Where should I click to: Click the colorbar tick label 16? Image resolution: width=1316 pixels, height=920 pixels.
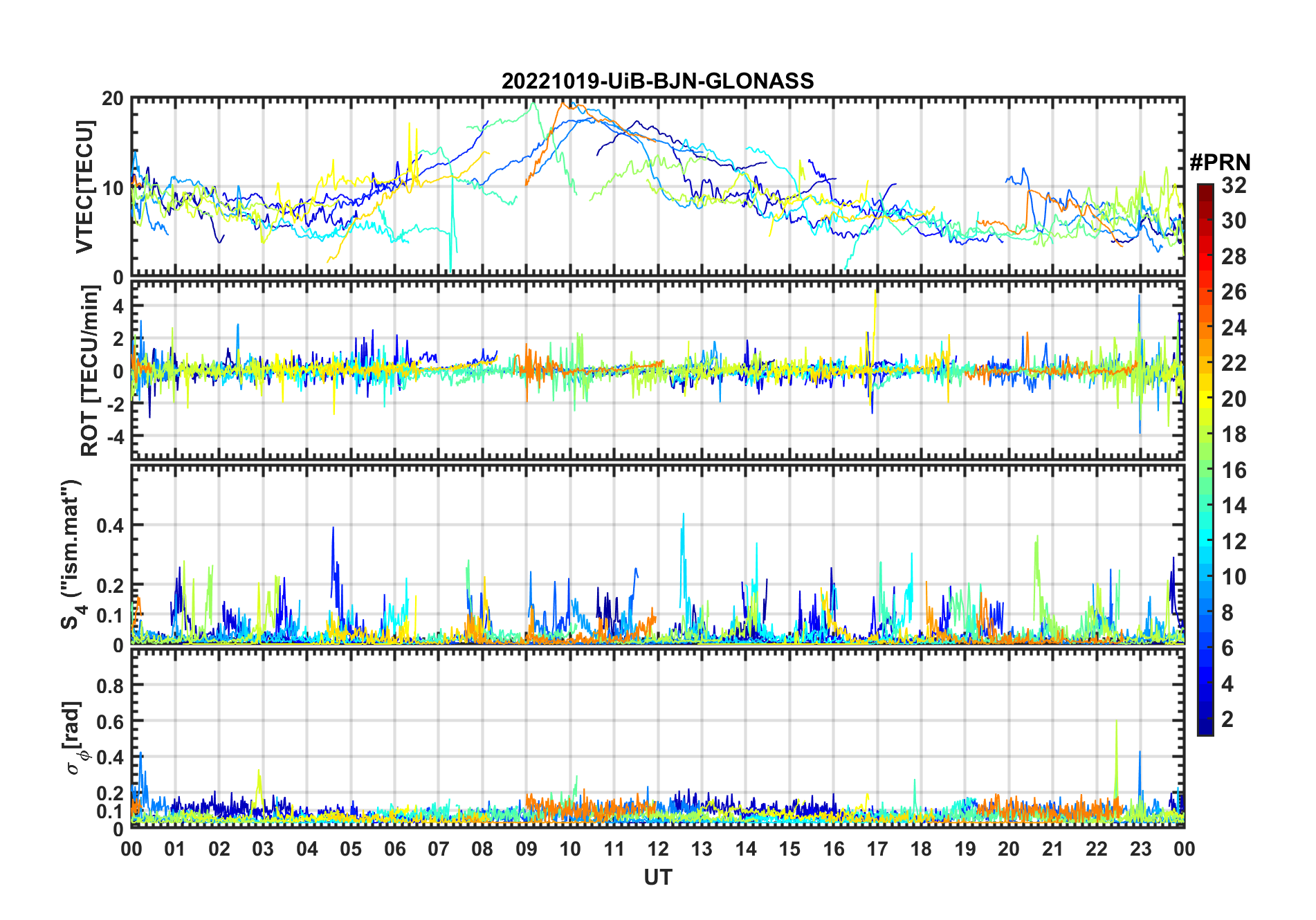coord(1234,470)
